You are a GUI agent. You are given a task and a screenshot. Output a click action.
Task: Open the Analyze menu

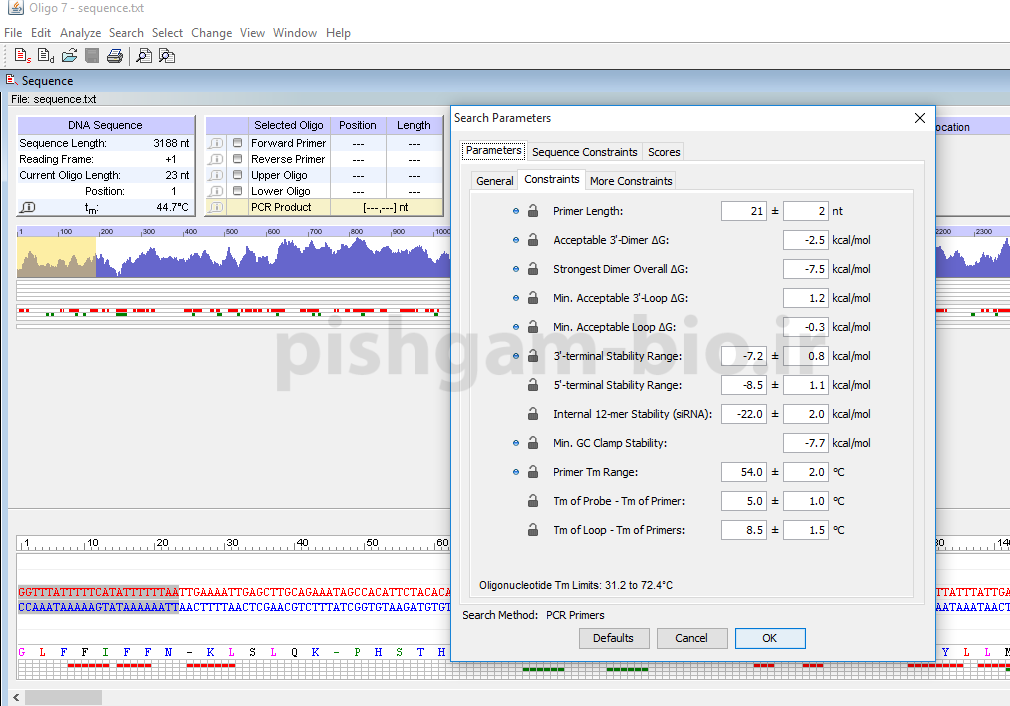tap(80, 33)
